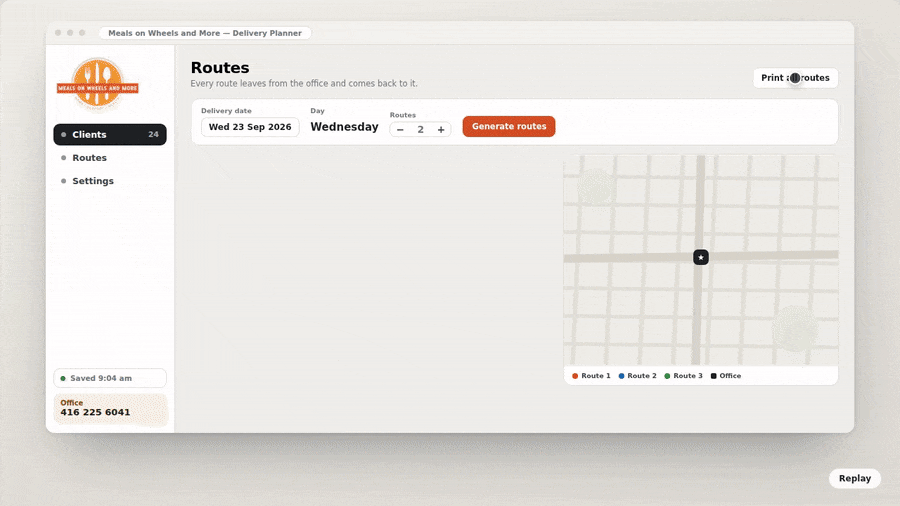Click the office phone number 416 225 6041
Screen dimensions: 900x506
(x=95, y=412)
